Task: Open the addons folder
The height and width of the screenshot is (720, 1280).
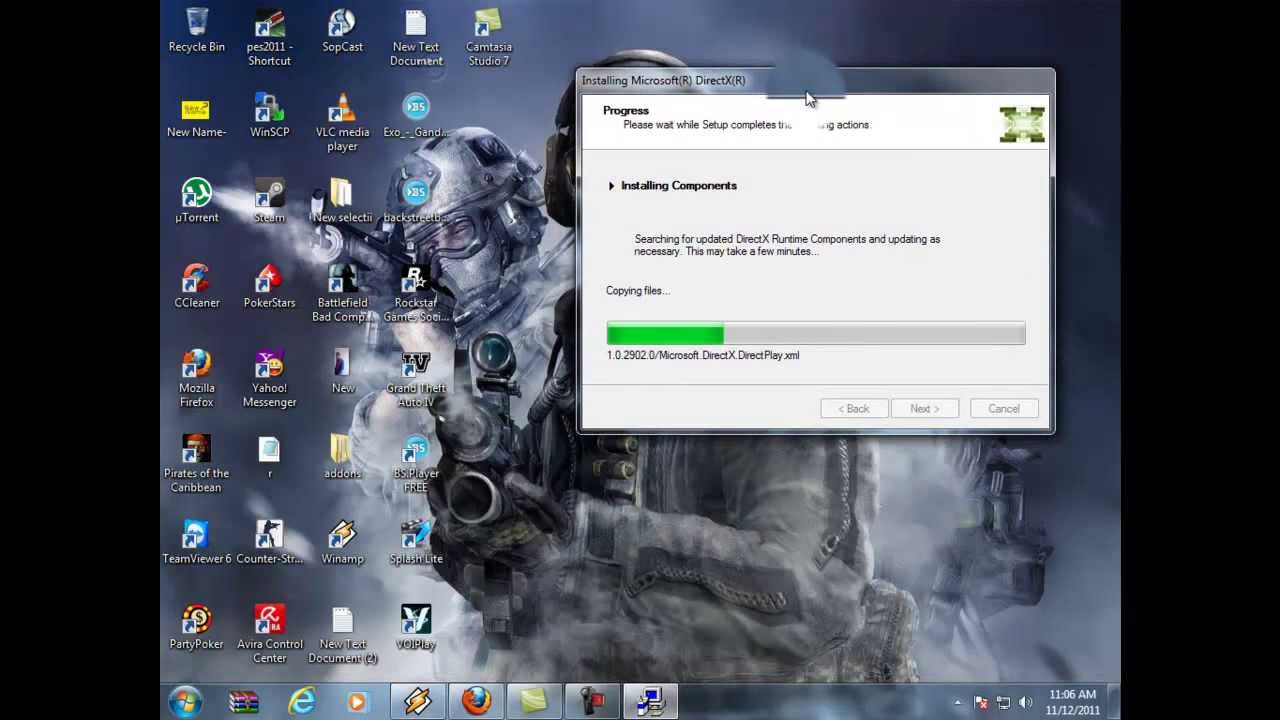Action: [342, 458]
